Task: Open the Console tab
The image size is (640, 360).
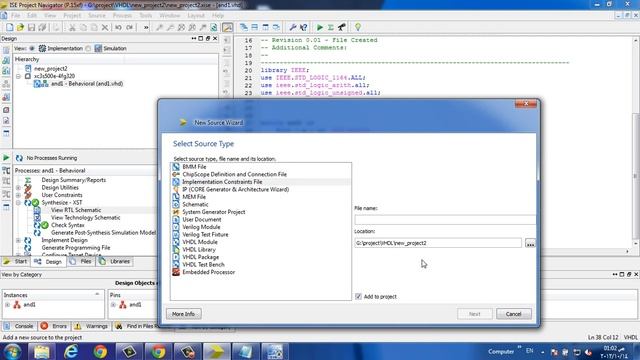Action: tap(19, 326)
